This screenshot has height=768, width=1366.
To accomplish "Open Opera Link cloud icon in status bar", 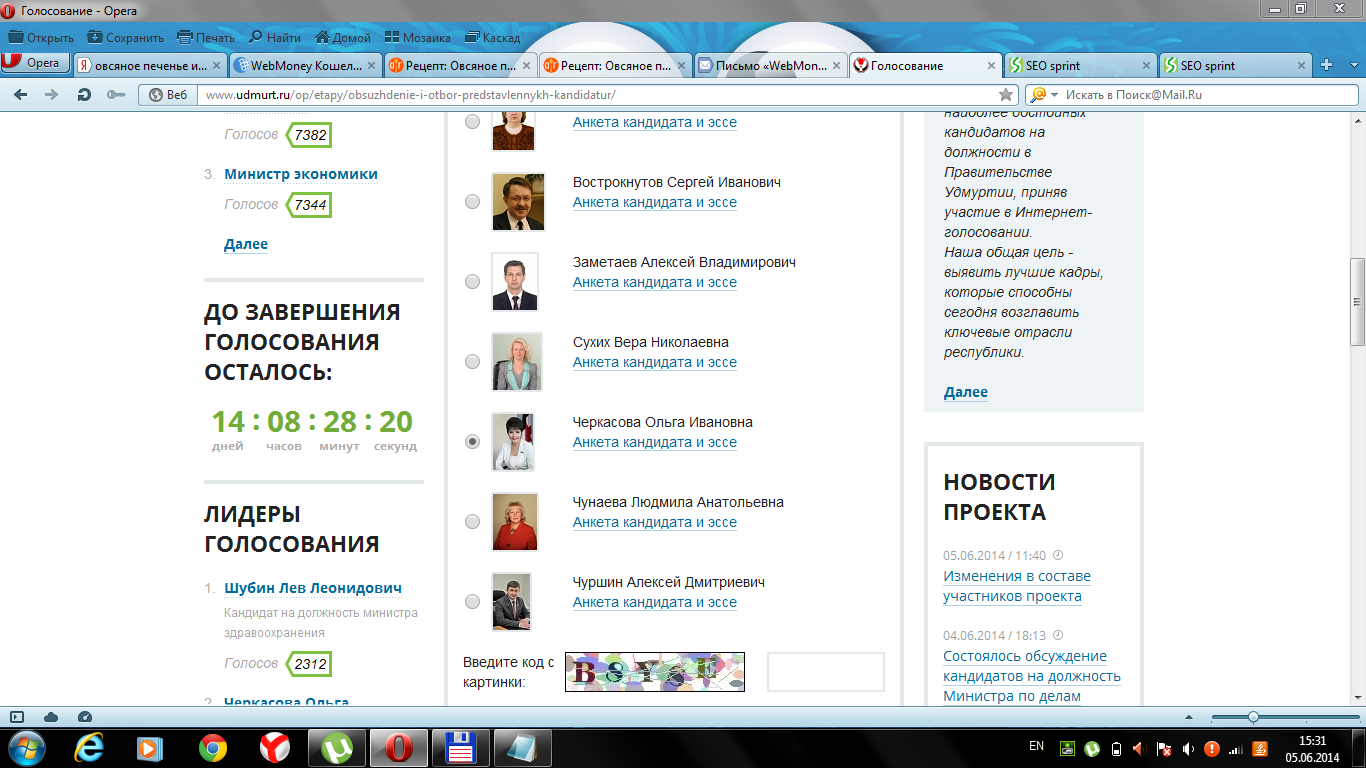I will coord(51,716).
